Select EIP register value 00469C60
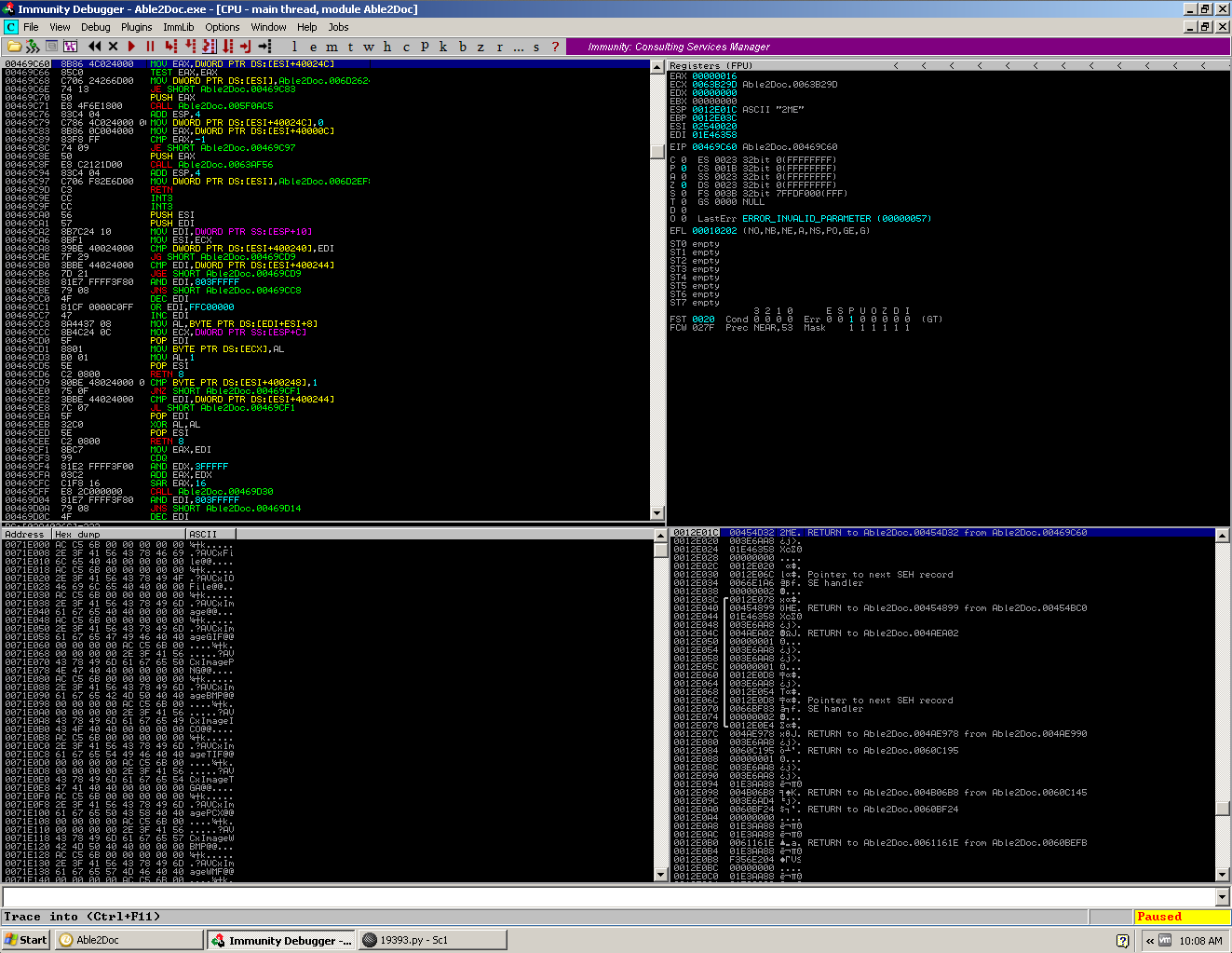The image size is (1232, 953). [714, 147]
